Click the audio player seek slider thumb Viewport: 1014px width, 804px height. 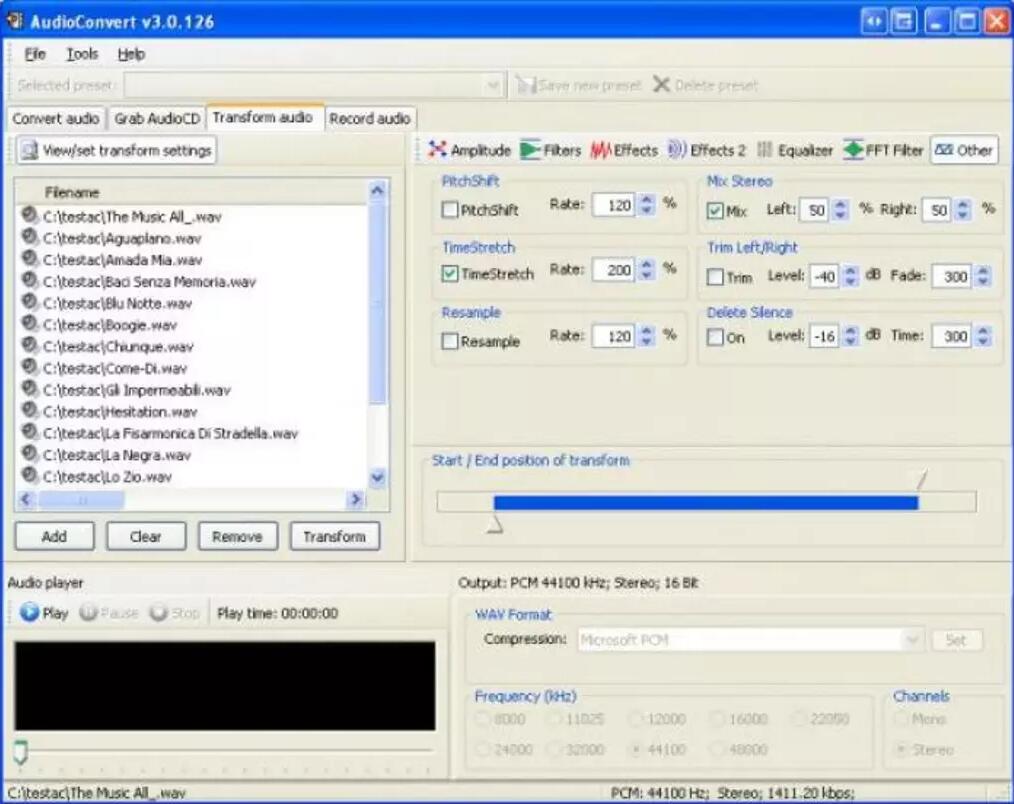click(x=21, y=752)
